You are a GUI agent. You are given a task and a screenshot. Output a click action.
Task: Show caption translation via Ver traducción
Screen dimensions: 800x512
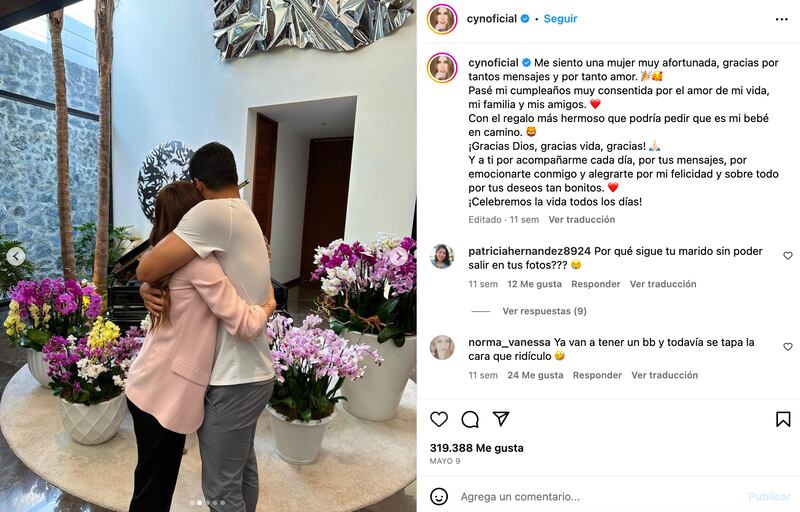582,220
